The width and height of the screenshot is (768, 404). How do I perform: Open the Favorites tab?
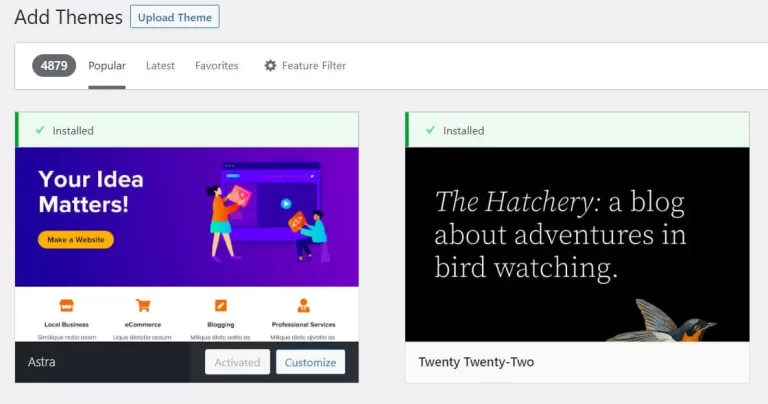pos(216,66)
